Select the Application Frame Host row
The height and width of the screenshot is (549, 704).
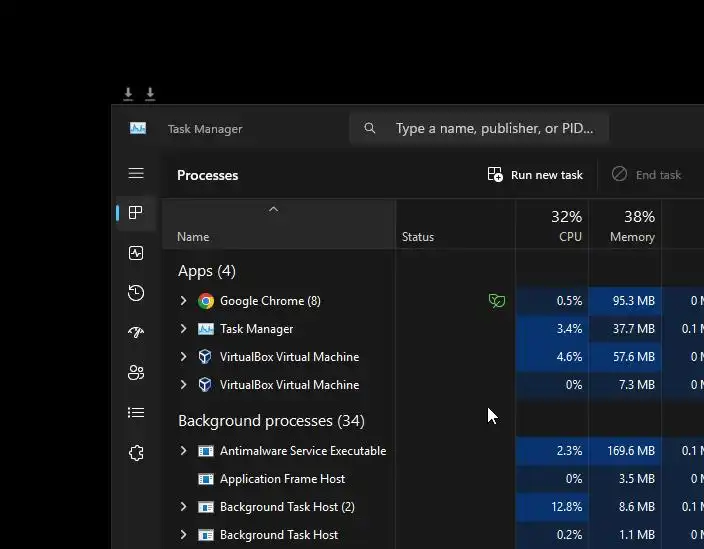(x=282, y=479)
